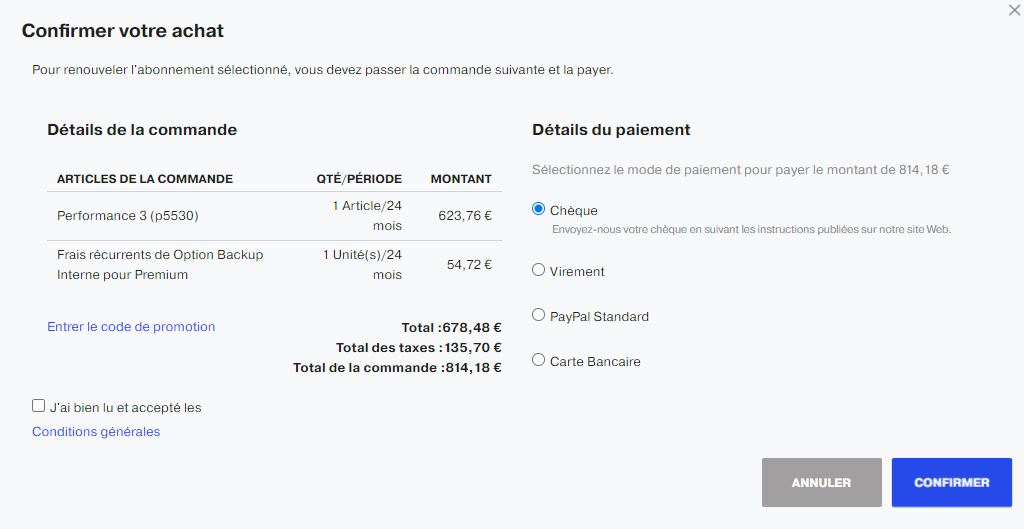The image size is (1024, 529).
Task: Click the QTÉ/PÉRIODE column header
Action: pos(359,179)
